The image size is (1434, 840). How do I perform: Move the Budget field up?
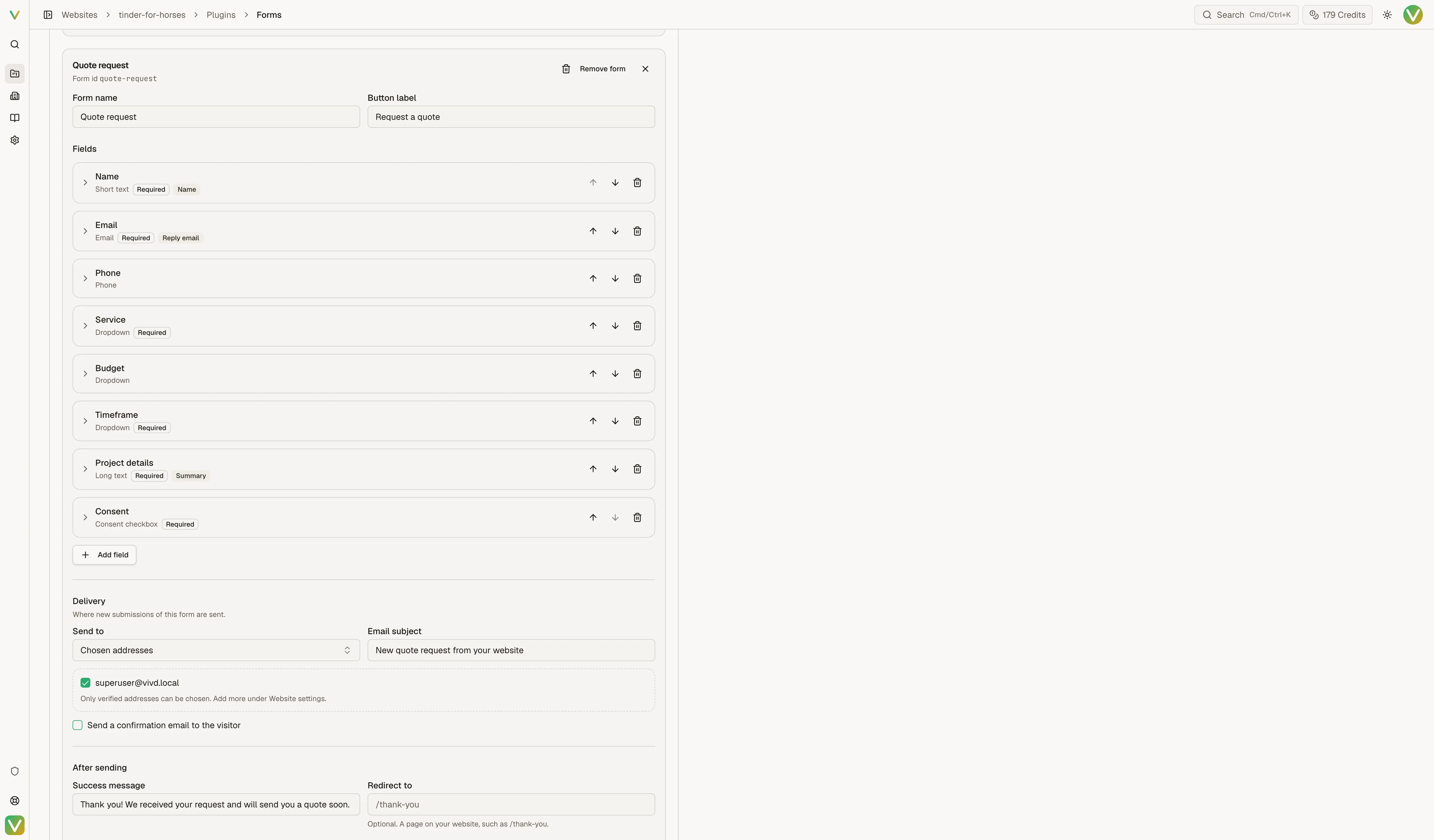(x=593, y=374)
